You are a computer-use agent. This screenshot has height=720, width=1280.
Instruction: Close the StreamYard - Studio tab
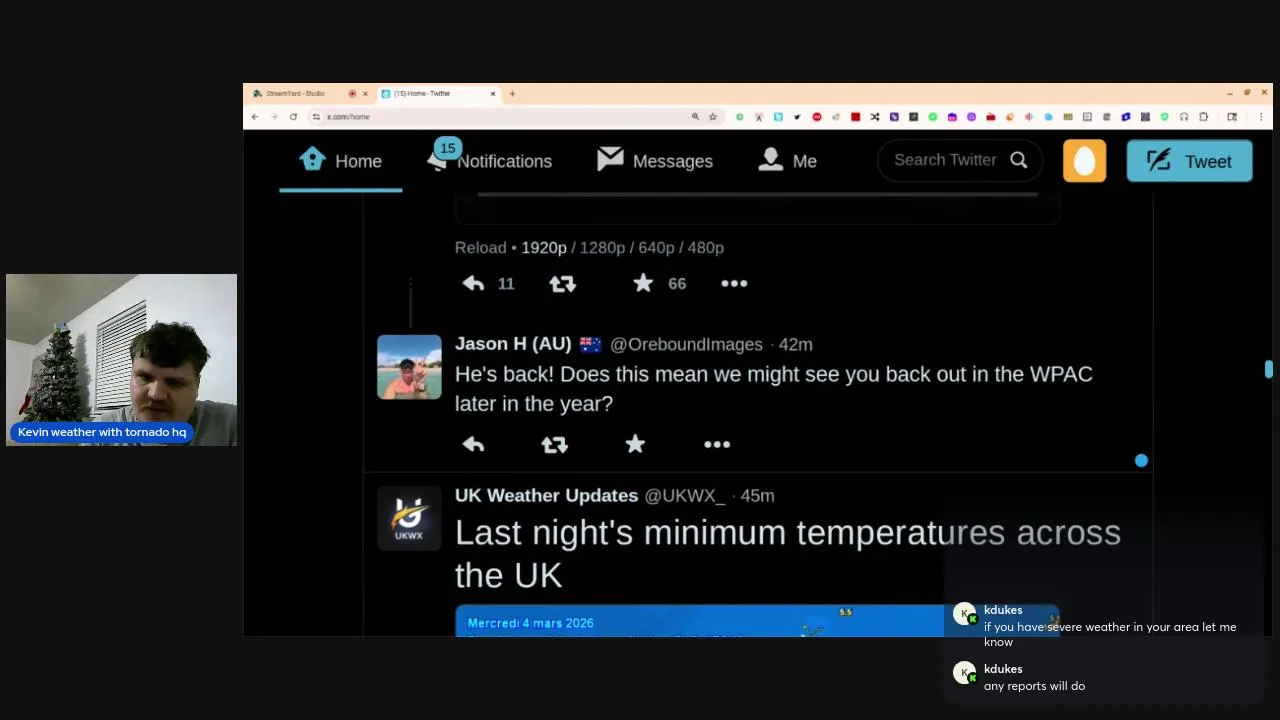[x=365, y=93]
